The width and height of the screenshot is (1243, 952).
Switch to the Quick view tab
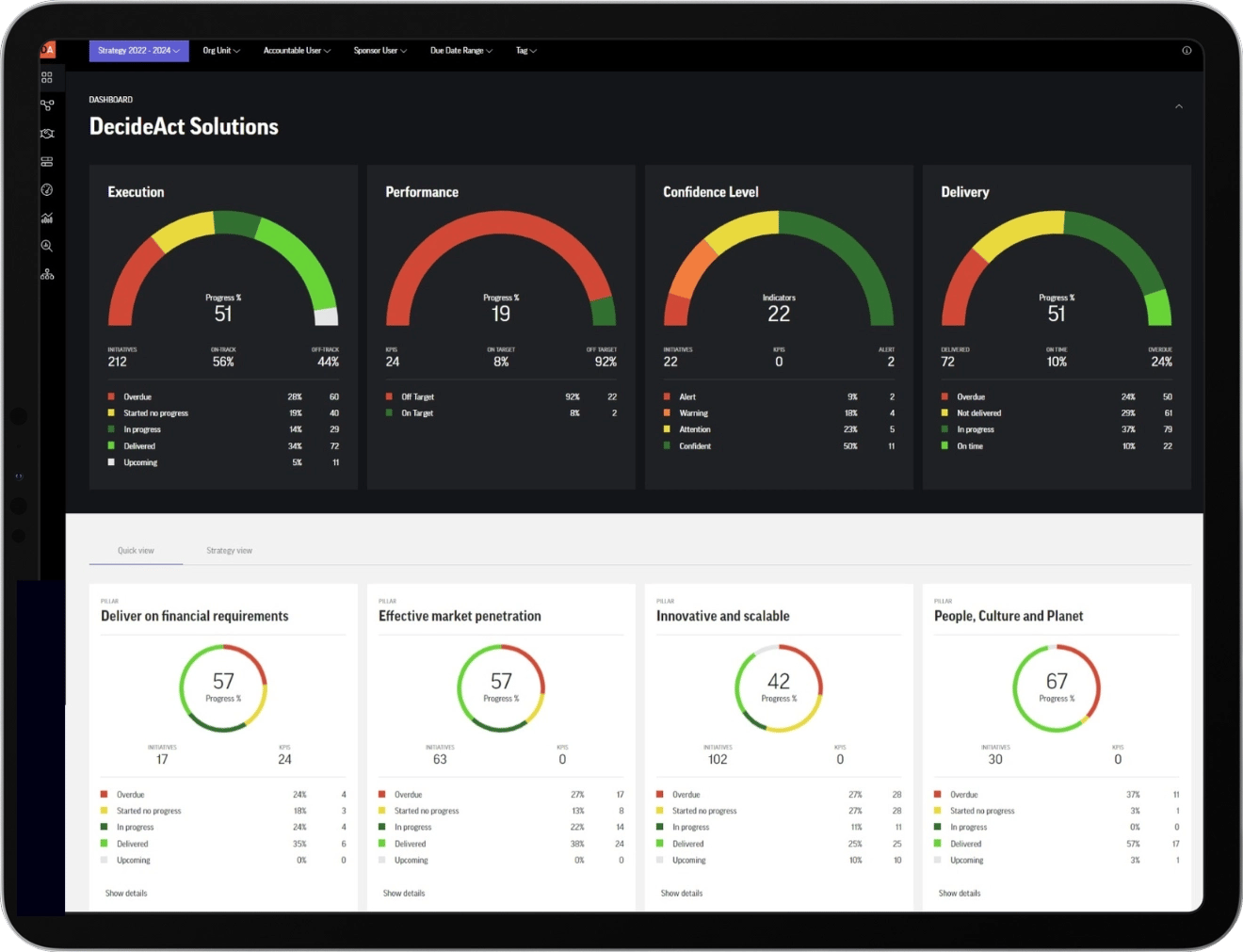tap(136, 551)
